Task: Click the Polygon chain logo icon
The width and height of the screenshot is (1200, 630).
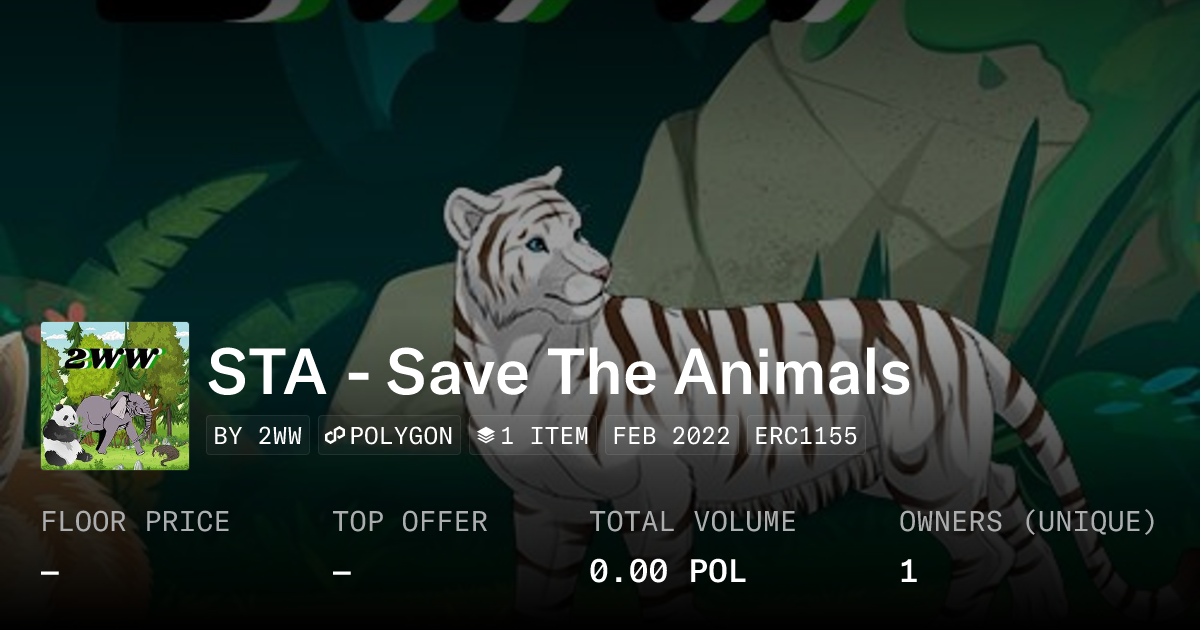Action: coord(335,436)
